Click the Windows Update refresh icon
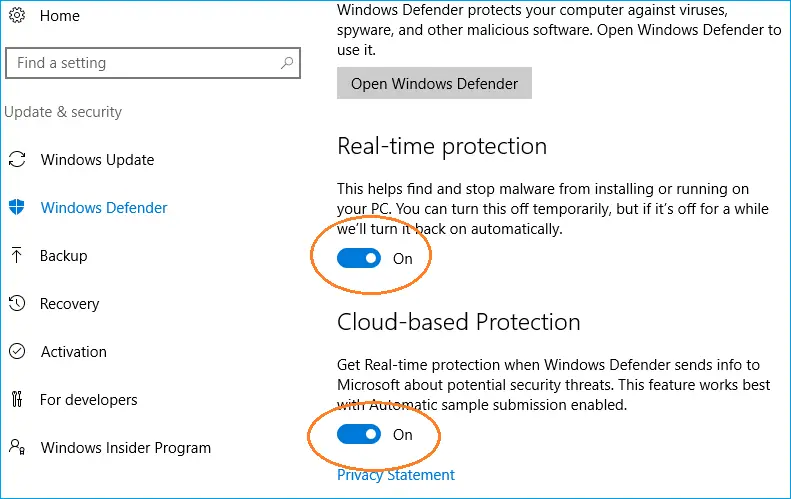 point(17,159)
